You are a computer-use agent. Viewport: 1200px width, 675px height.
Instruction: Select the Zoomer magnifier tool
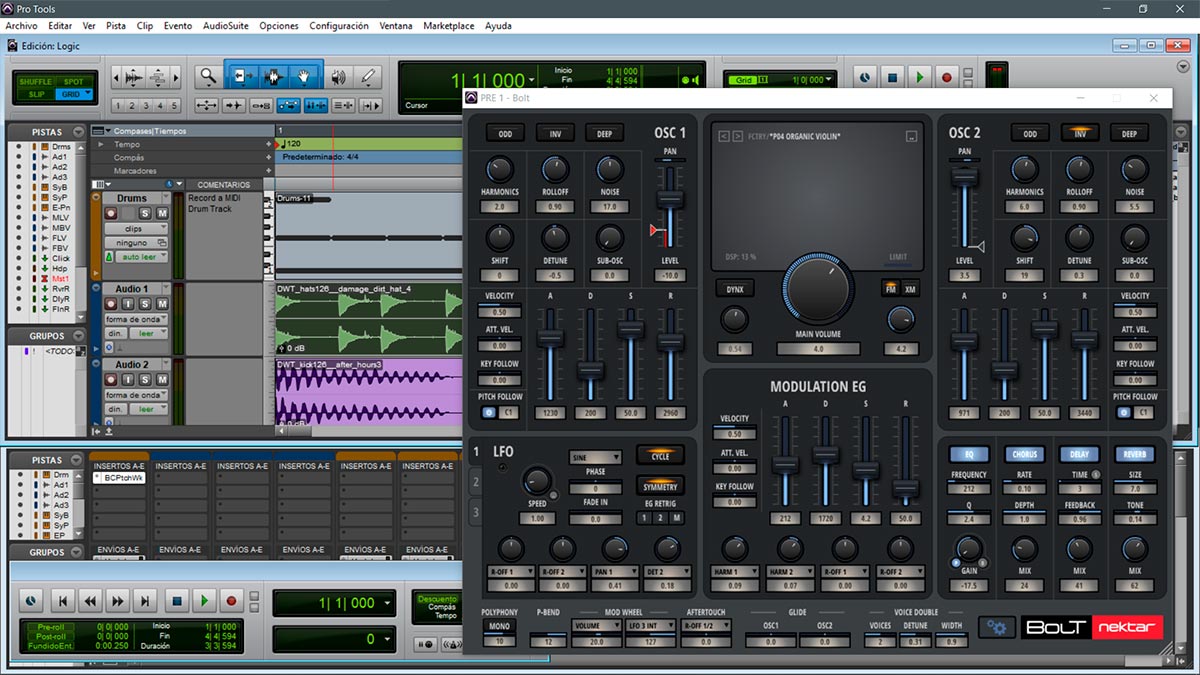click(207, 76)
